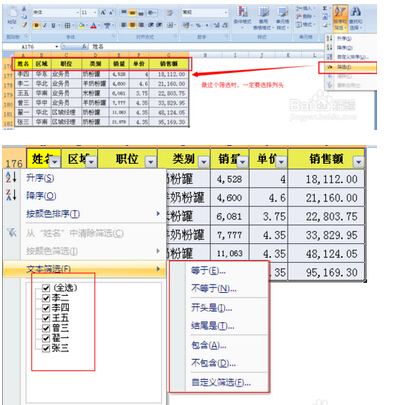Open the 类别 column filter arrow
Image resolution: width=408 pixels, height=405 pixels.
click(x=203, y=162)
